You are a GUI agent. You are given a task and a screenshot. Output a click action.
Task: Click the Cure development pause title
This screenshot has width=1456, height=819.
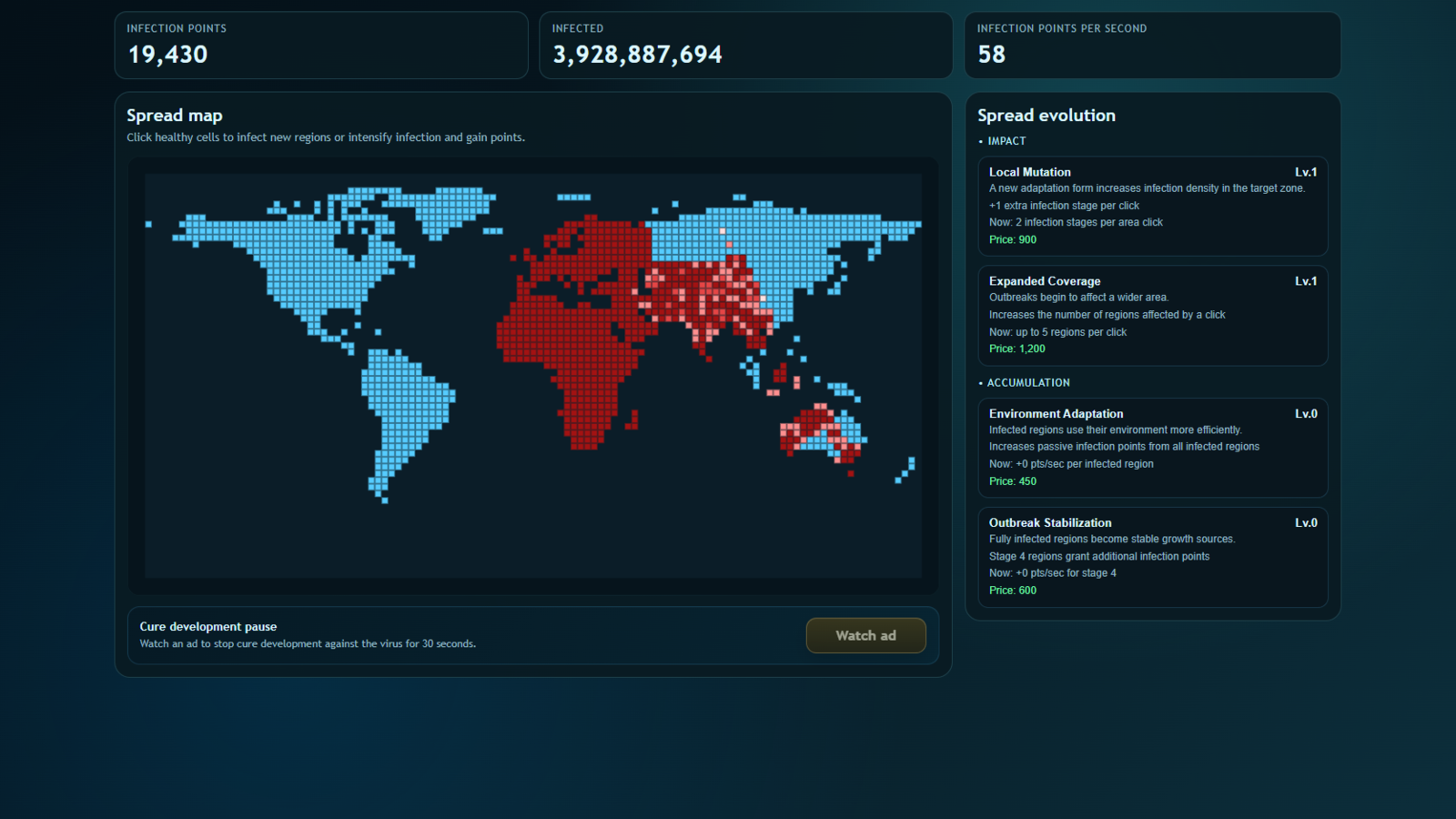click(x=208, y=626)
